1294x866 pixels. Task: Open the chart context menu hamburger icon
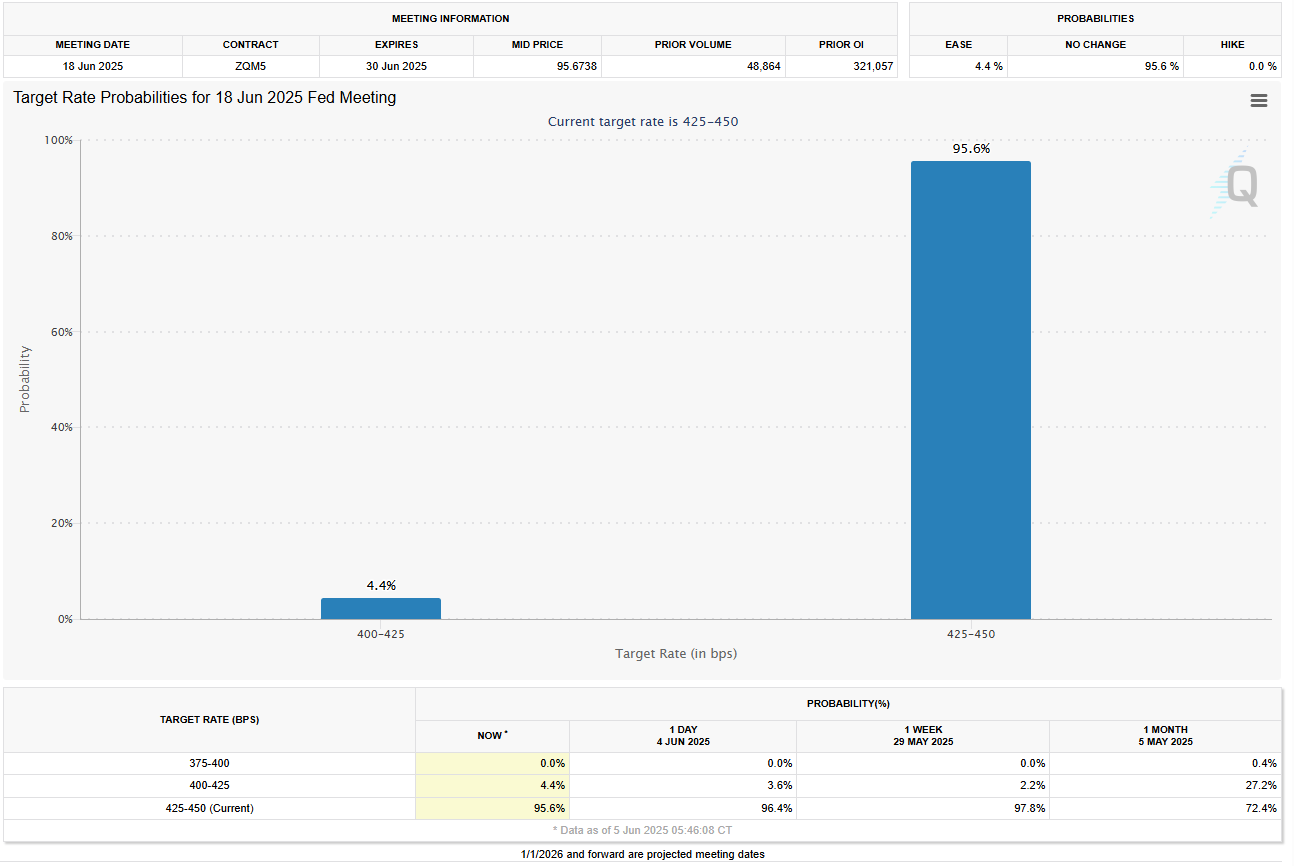pos(1258,101)
